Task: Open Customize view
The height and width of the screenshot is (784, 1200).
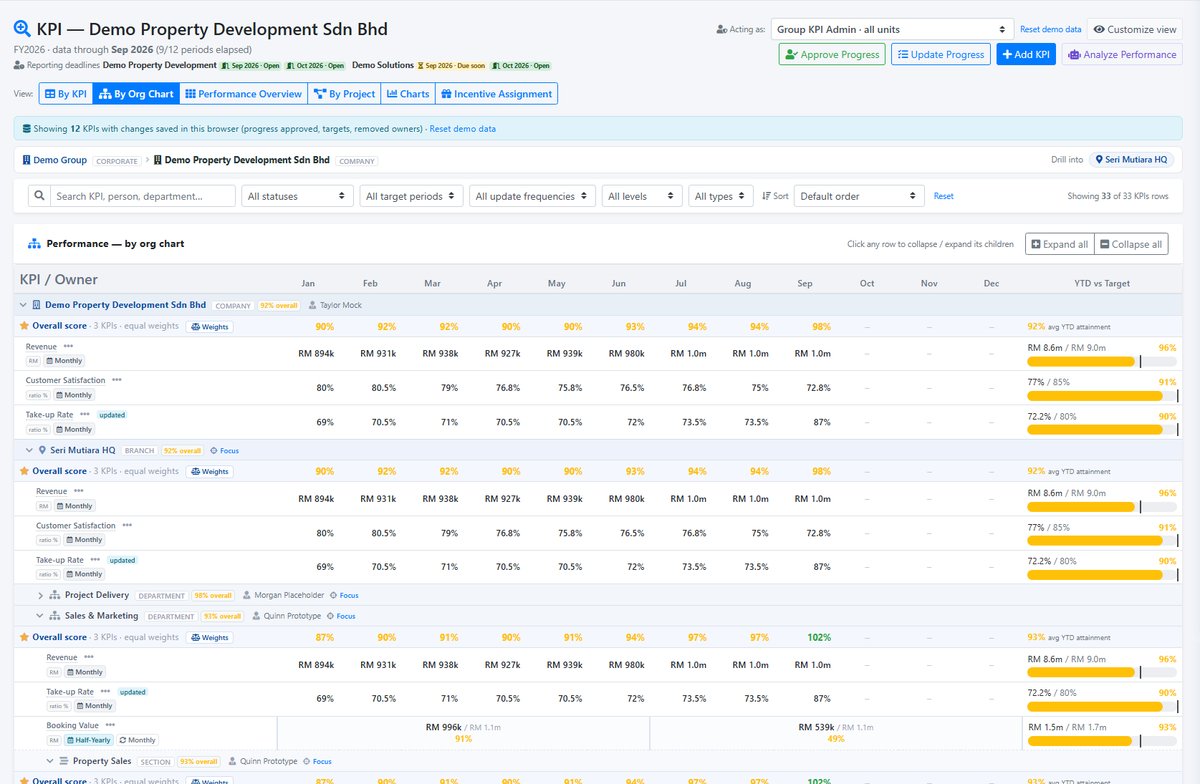Action: point(1135,30)
